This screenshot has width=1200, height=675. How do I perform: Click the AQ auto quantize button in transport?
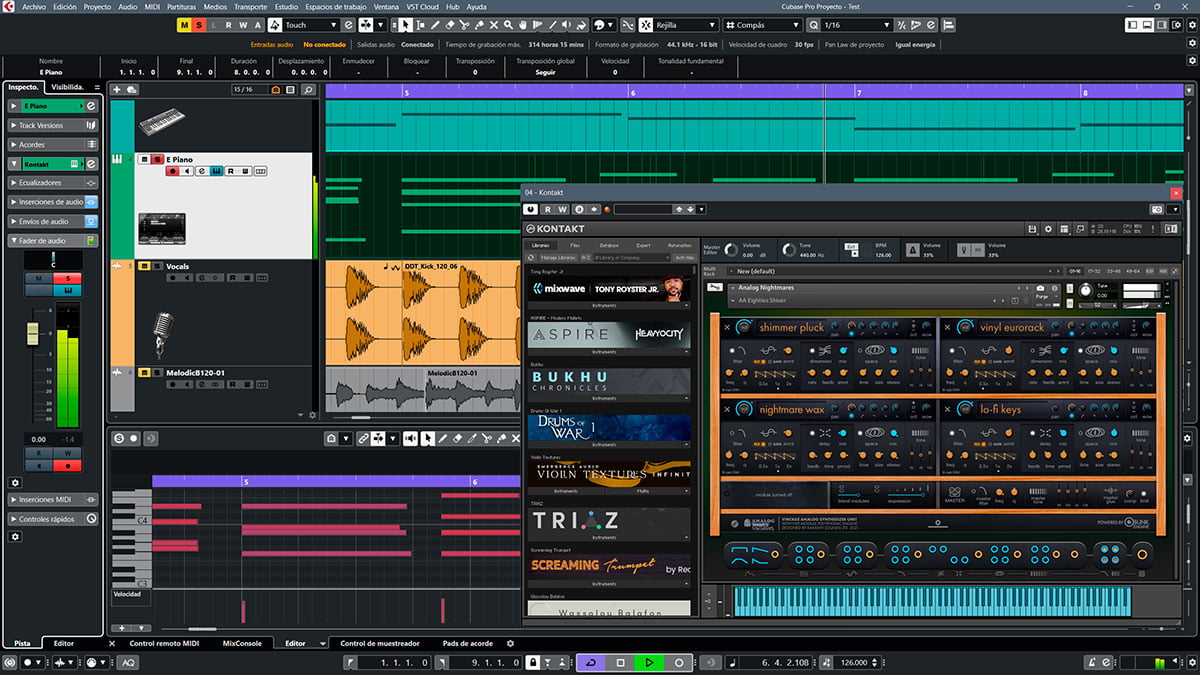pos(129,662)
